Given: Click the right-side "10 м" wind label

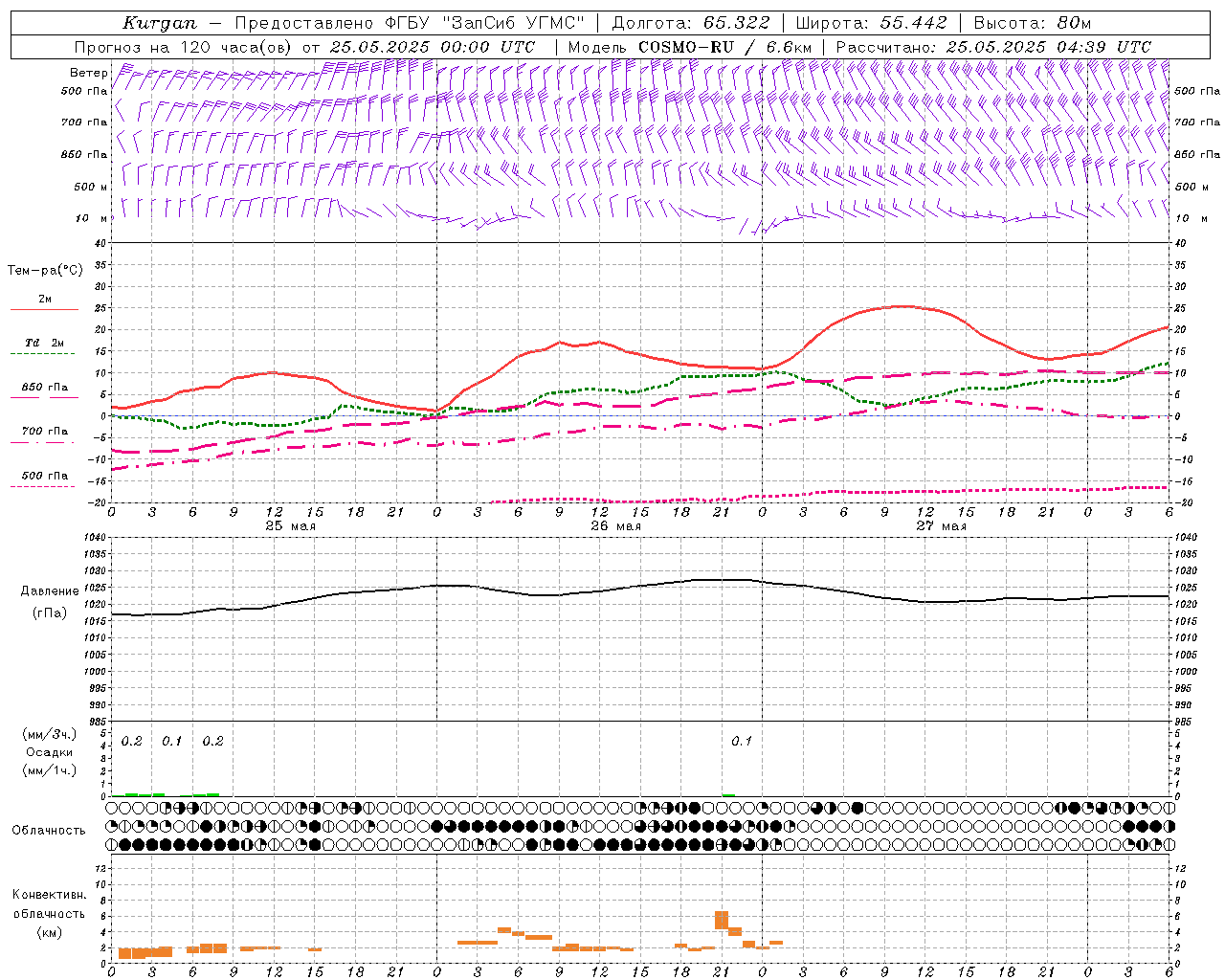Looking at the screenshot, I should 1191,218.
